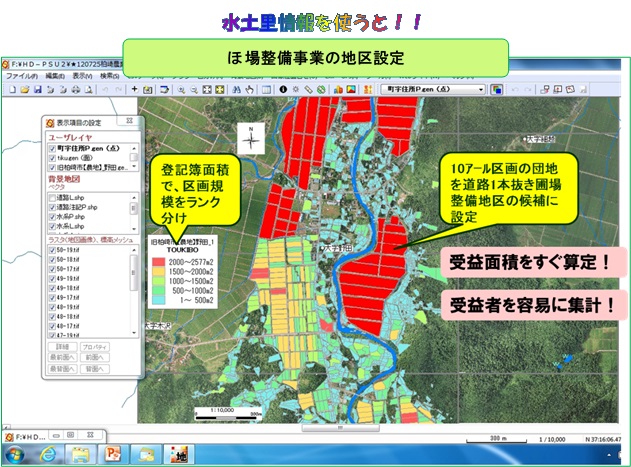The image size is (631, 467).
Task: Click the binoculars search icon
Action: pyautogui.click(x=237, y=89)
